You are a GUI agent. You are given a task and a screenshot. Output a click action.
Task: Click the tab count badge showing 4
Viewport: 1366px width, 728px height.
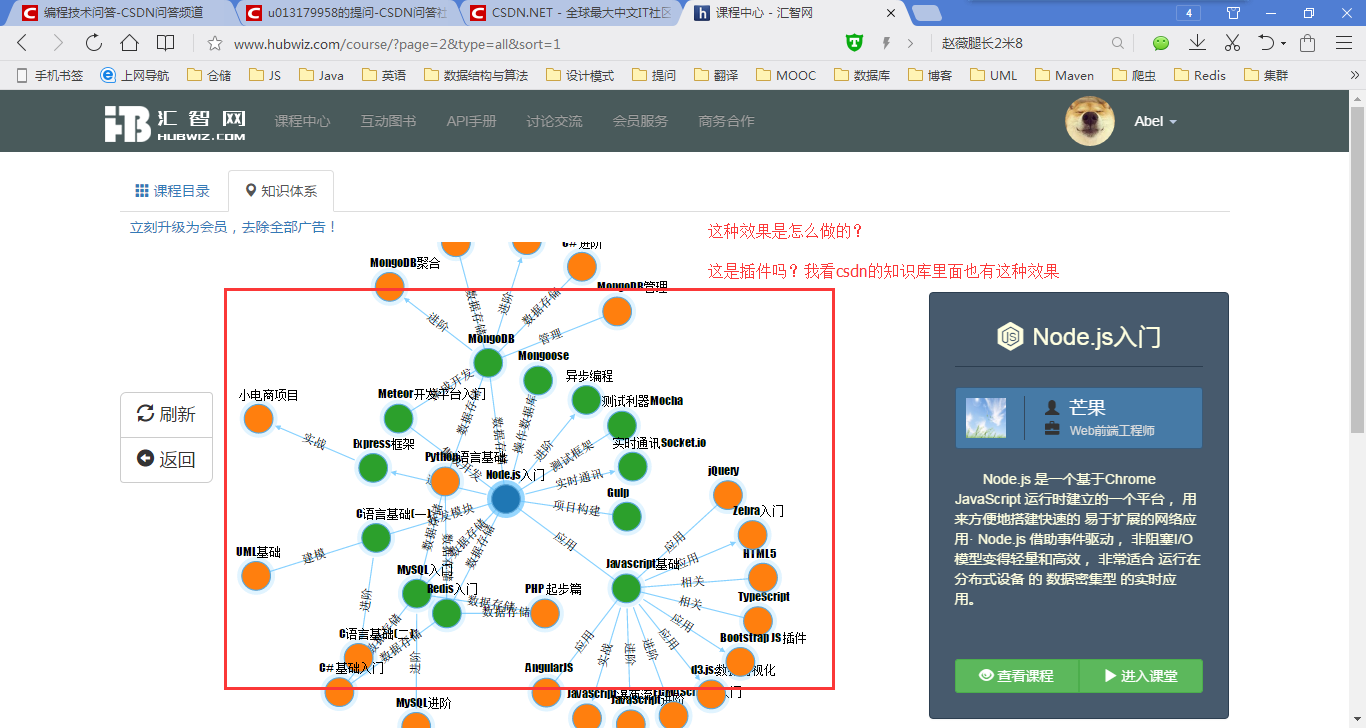(1188, 13)
